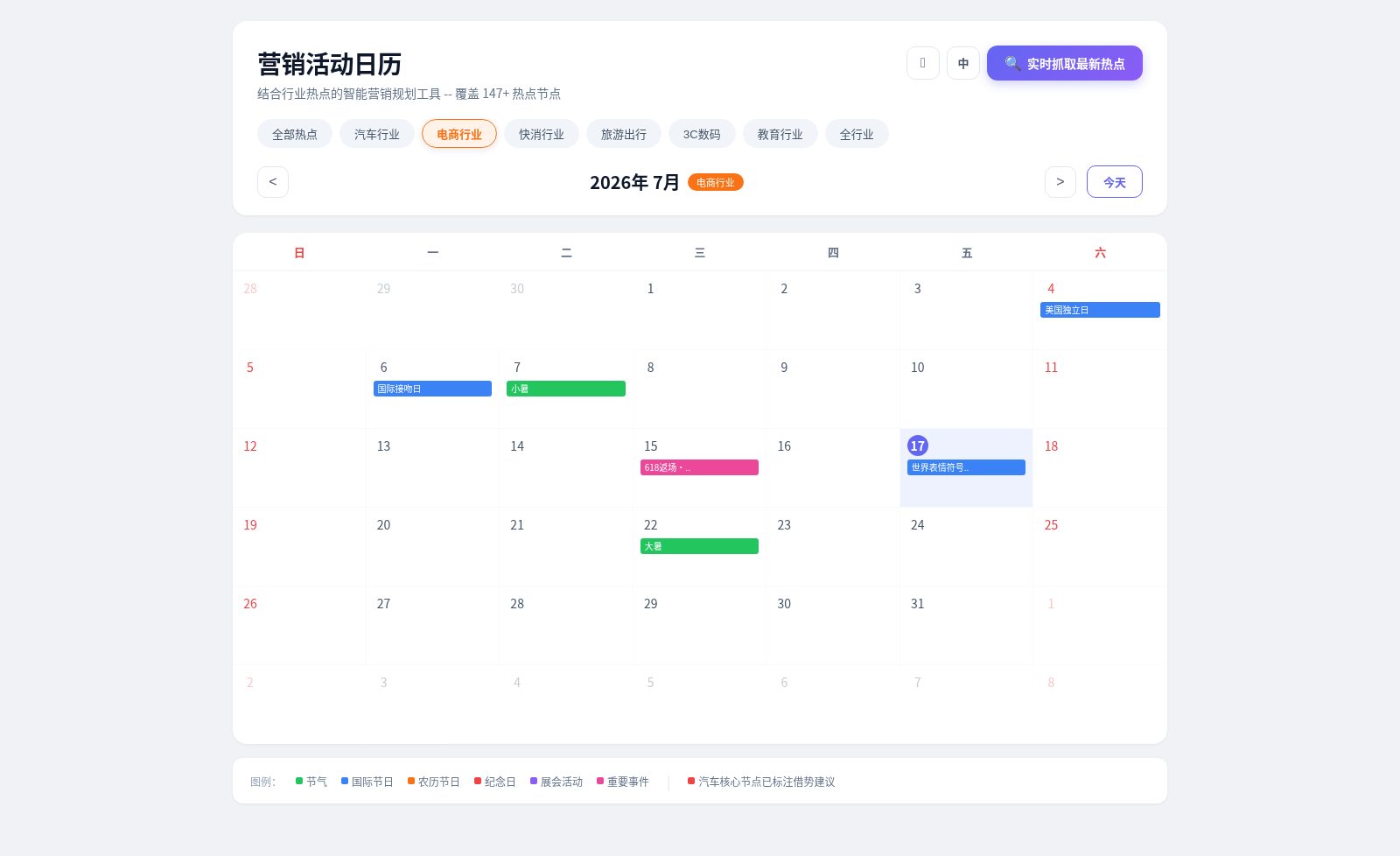Select July 1 calendar cell

[700, 310]
